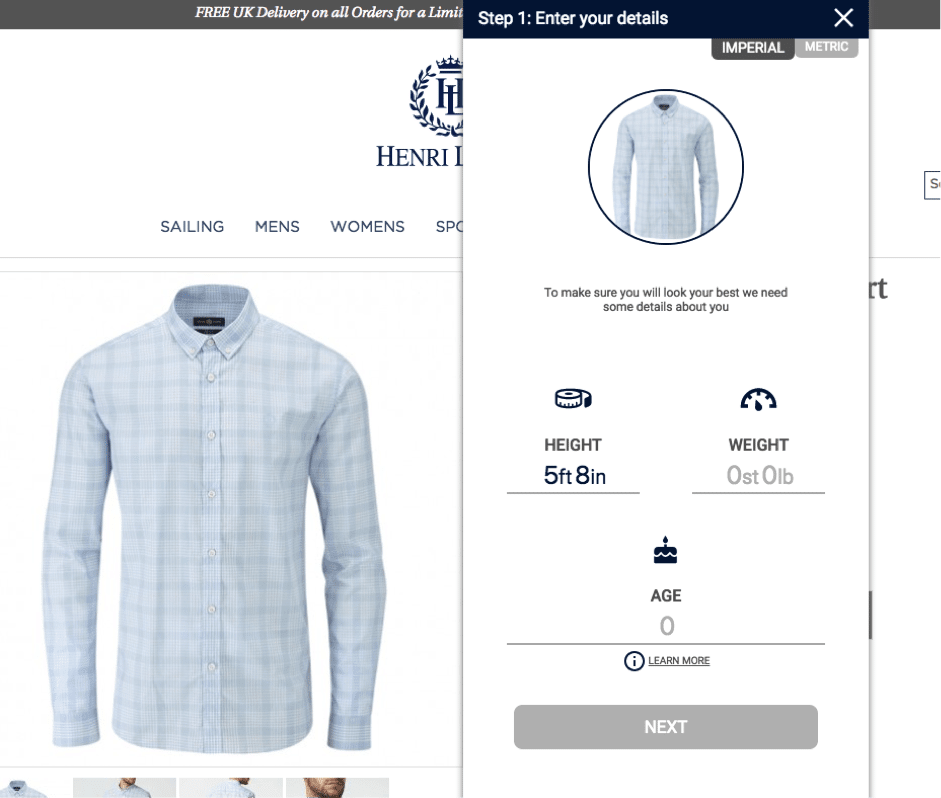This screenshot has height=798, width=941.
Task: Select the weight field showing 0st 0lb
Action: click(x=759, y=476)
